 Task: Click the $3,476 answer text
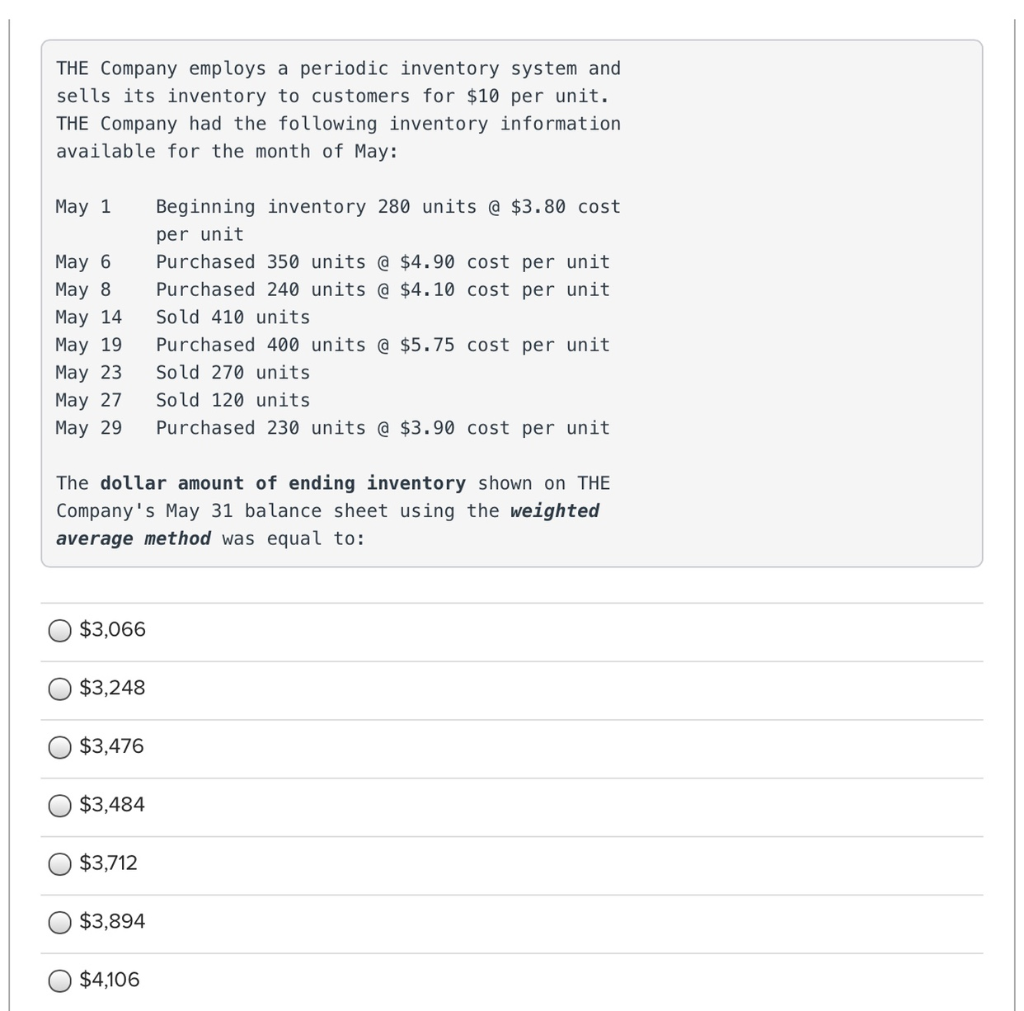point(110,746)
